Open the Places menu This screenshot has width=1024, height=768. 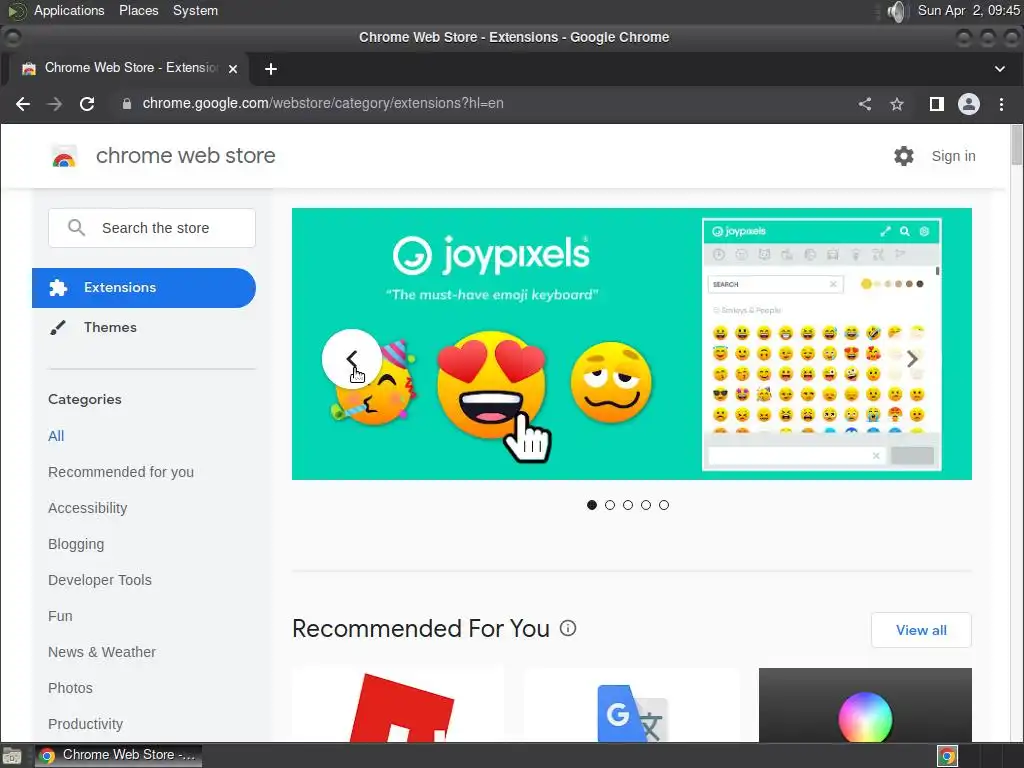click(x=138, y=10)
